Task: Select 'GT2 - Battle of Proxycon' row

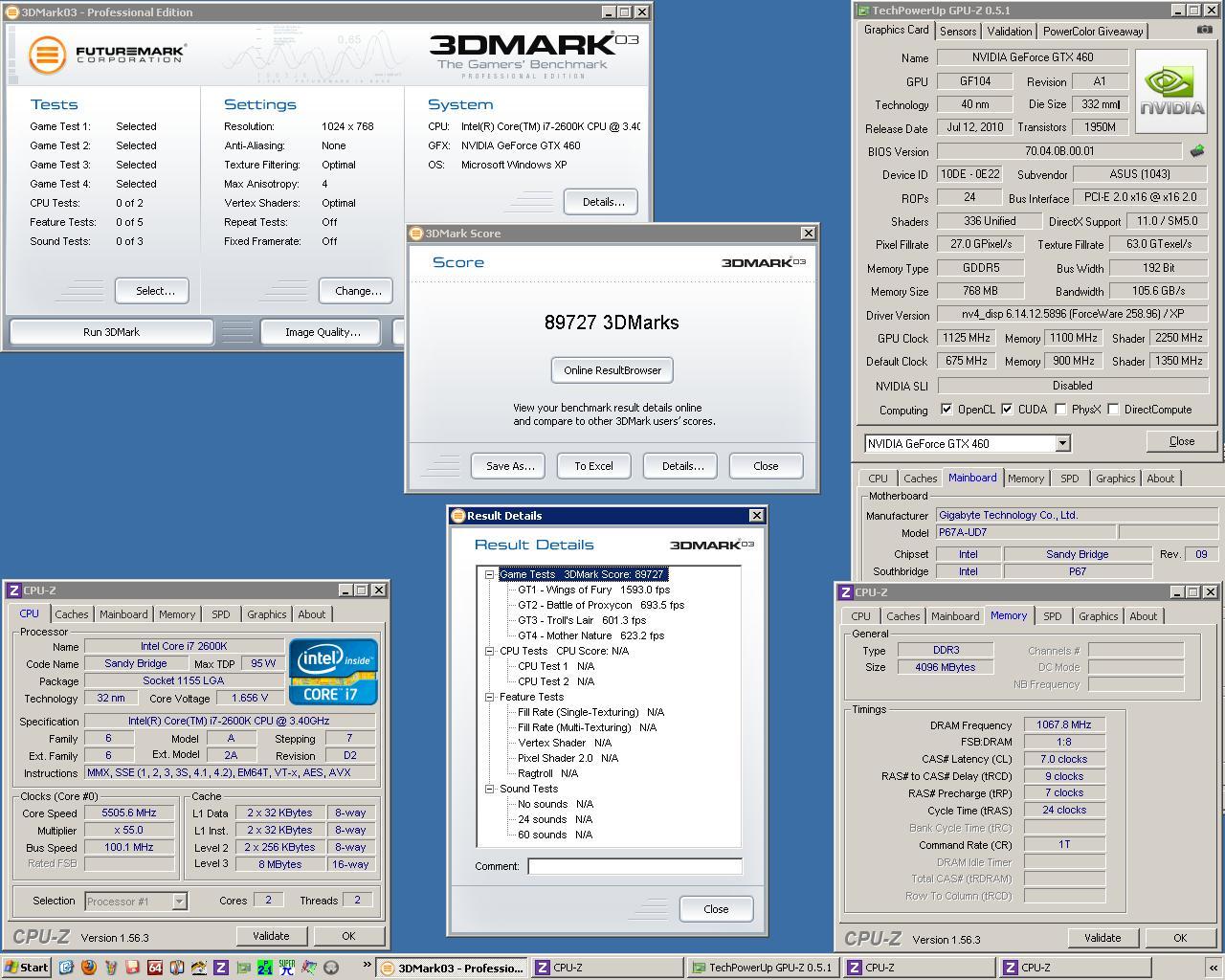Action: click(x=601, y=605)
